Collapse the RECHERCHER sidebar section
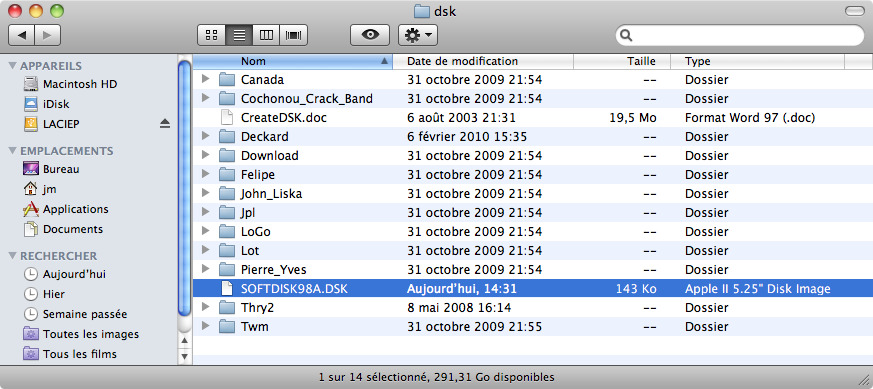873x389 pixels. pos(12,256)
